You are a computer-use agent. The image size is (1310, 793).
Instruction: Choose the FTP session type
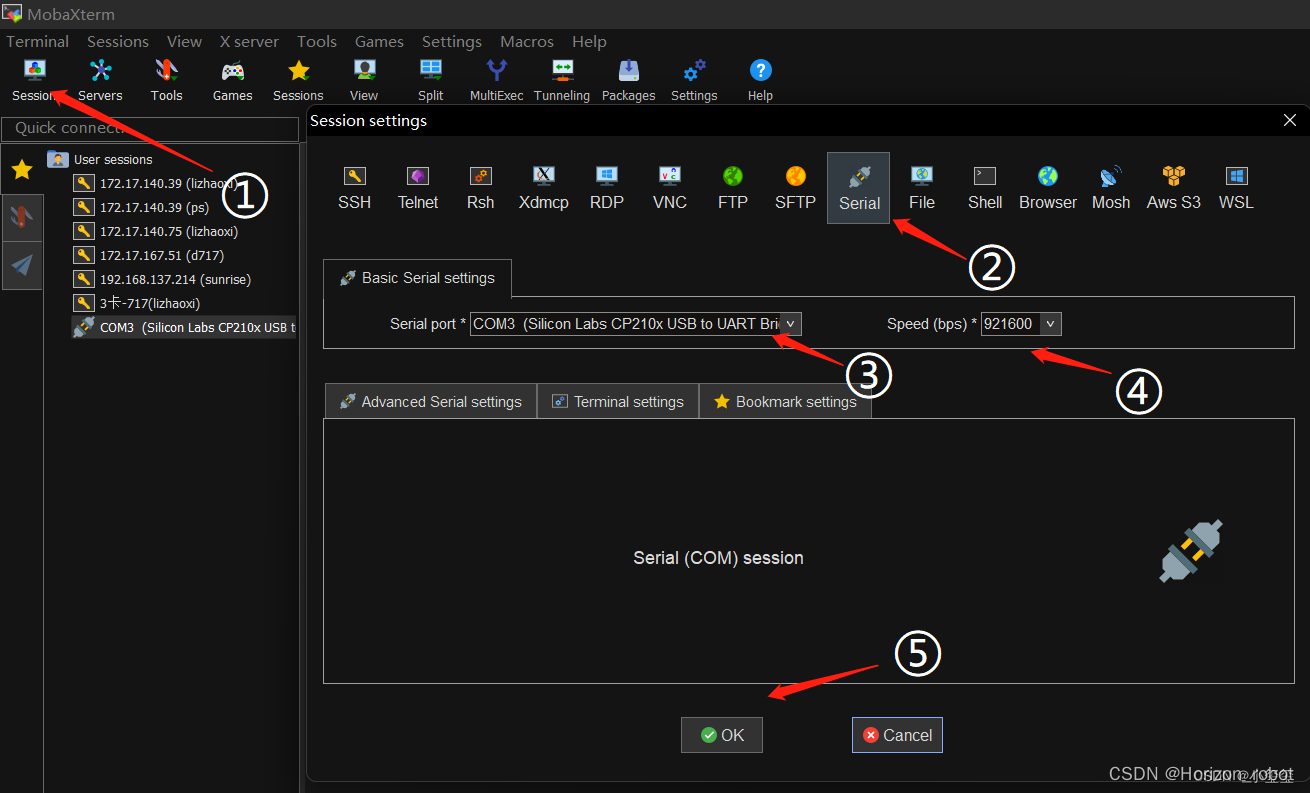[x=733, y=188]
